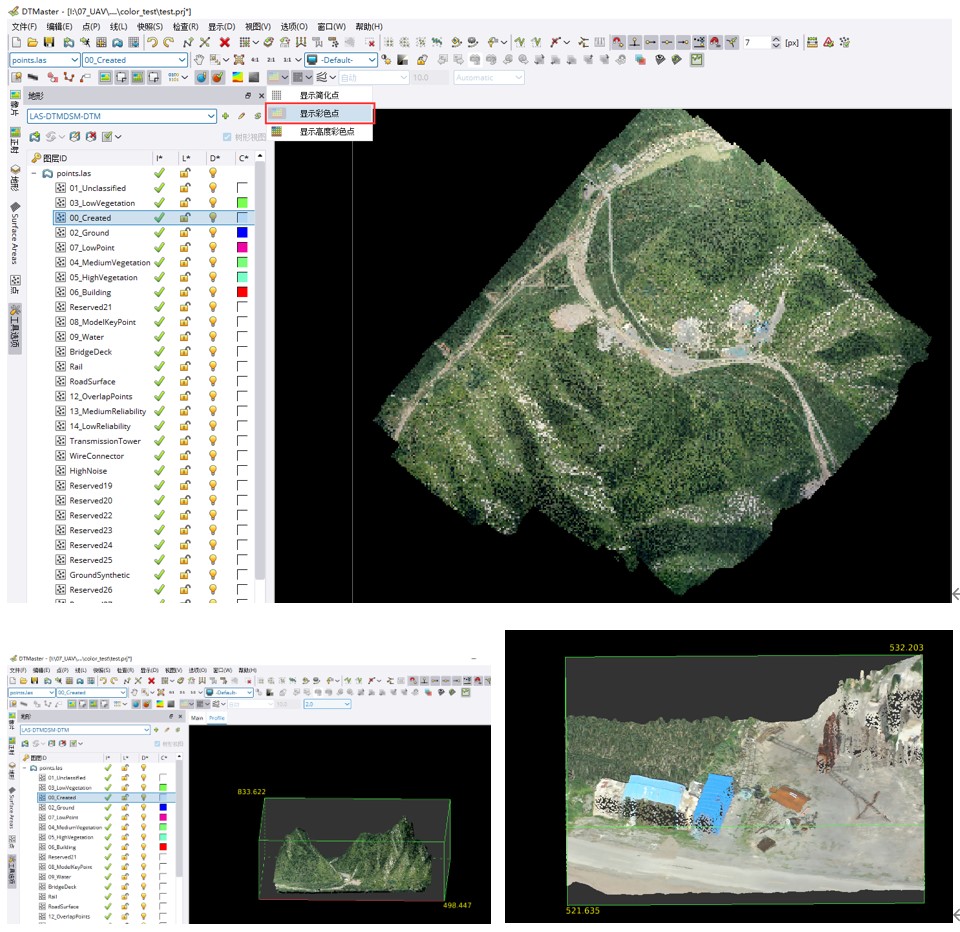
Task: Click the undo arrow icon
Action: pyautogui.click(x=151, y=42)
